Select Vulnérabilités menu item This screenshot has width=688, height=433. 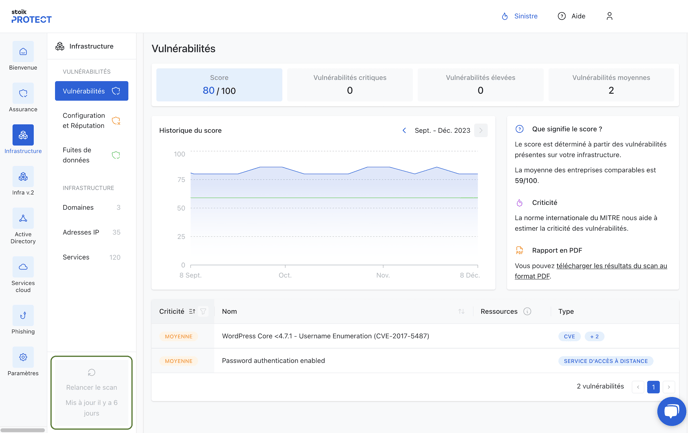tap(91, 91)
